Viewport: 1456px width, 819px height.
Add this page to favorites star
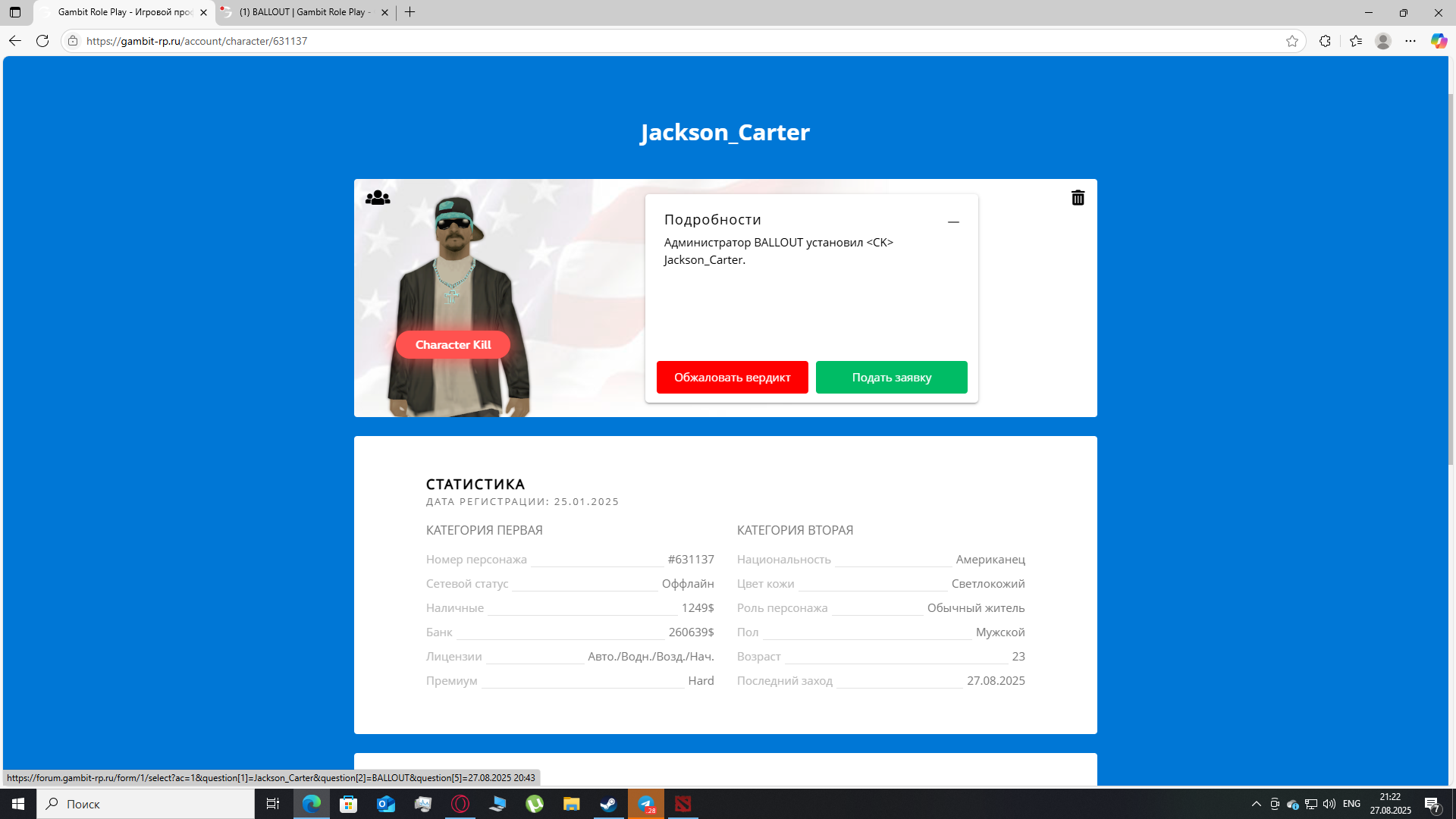1292,41
